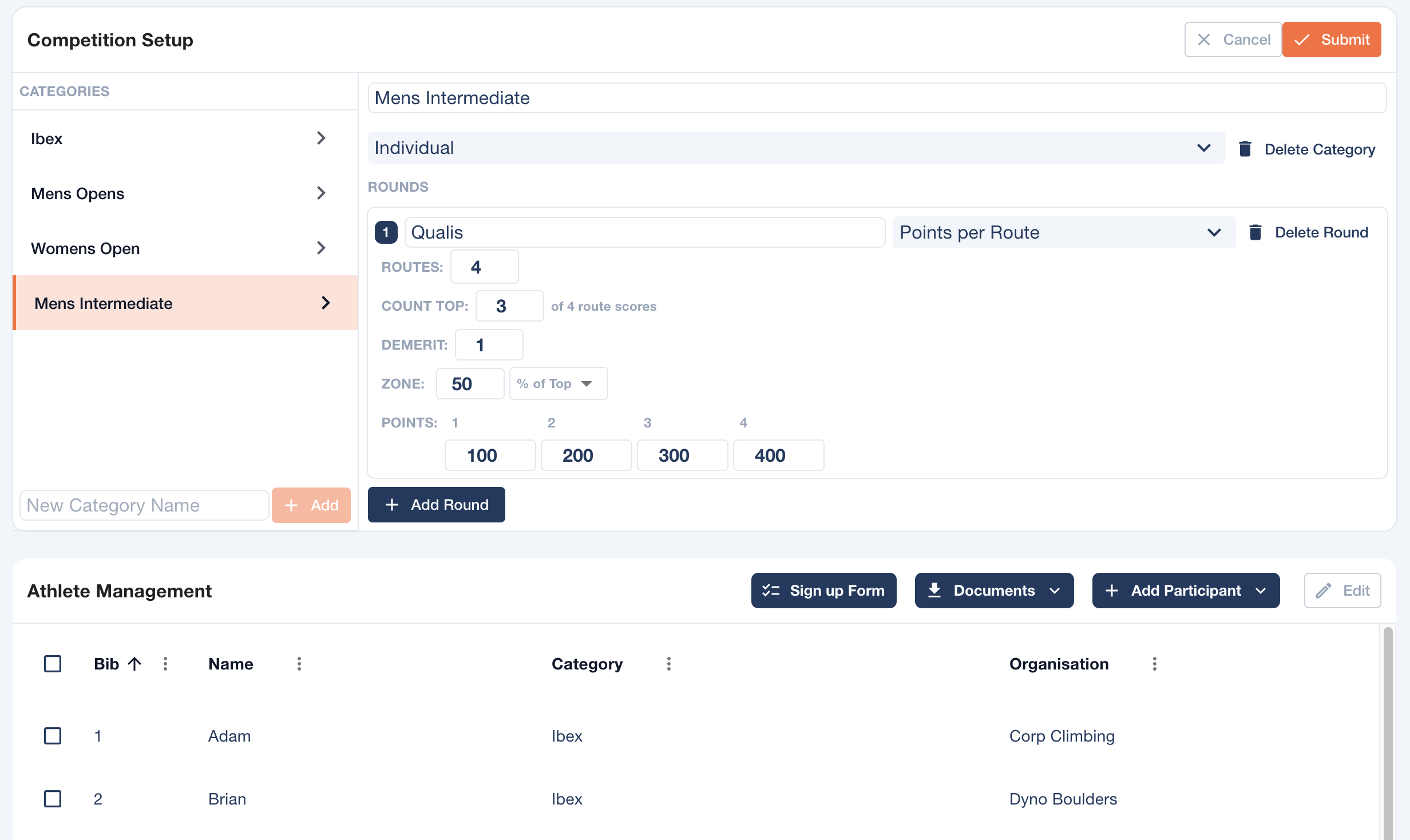
Task: Open the Bib column options menu
Action: [165, 664]
